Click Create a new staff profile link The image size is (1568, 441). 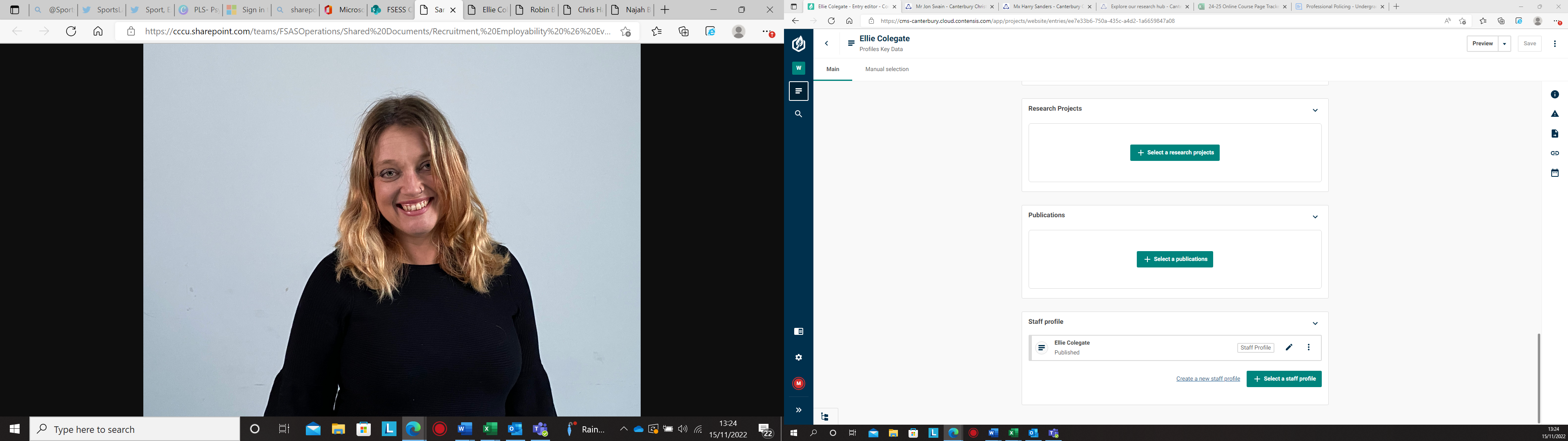1208,379
